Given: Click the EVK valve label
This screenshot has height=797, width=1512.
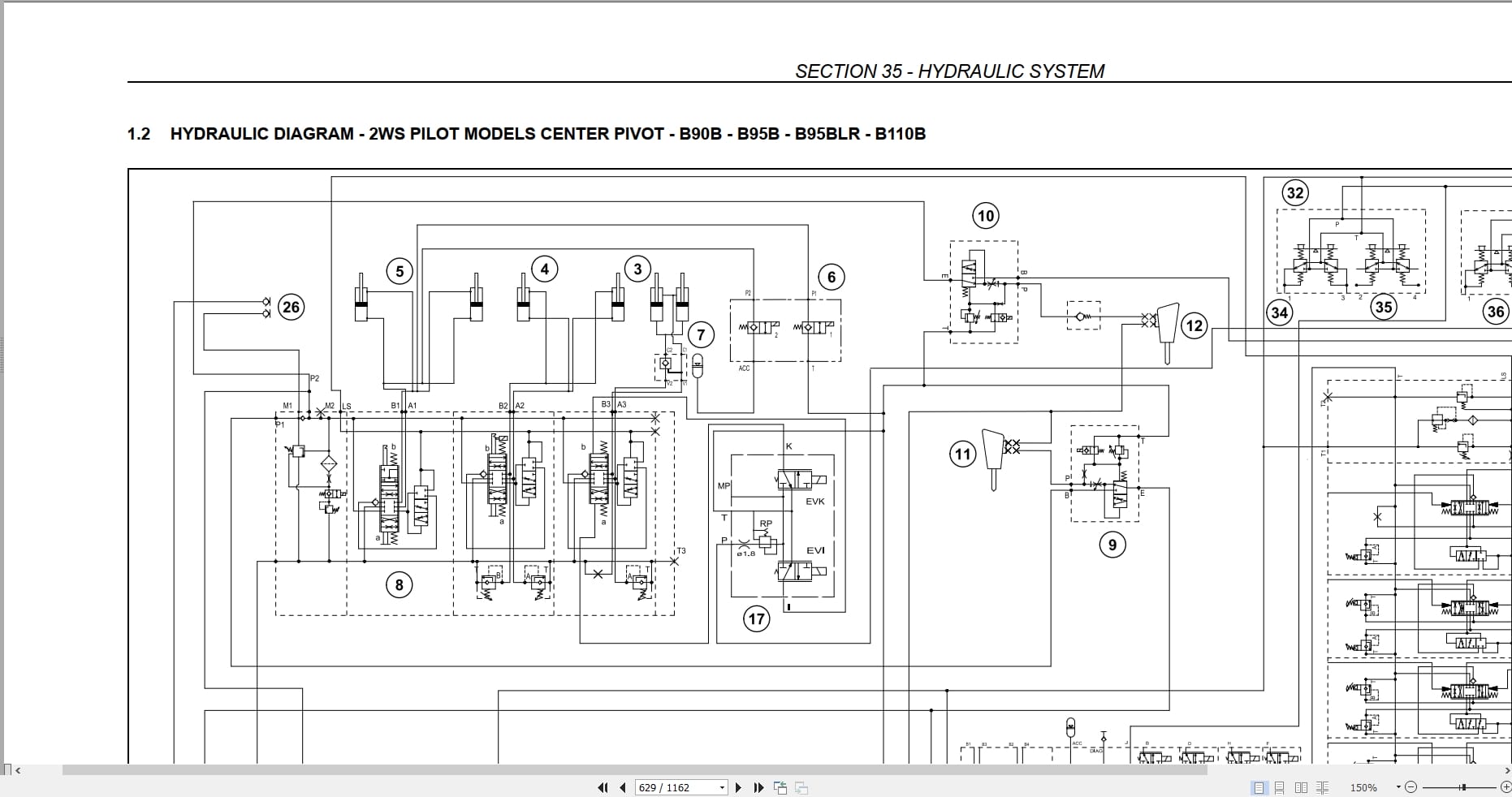Looking at the screenshot, I should pos(815,502).
